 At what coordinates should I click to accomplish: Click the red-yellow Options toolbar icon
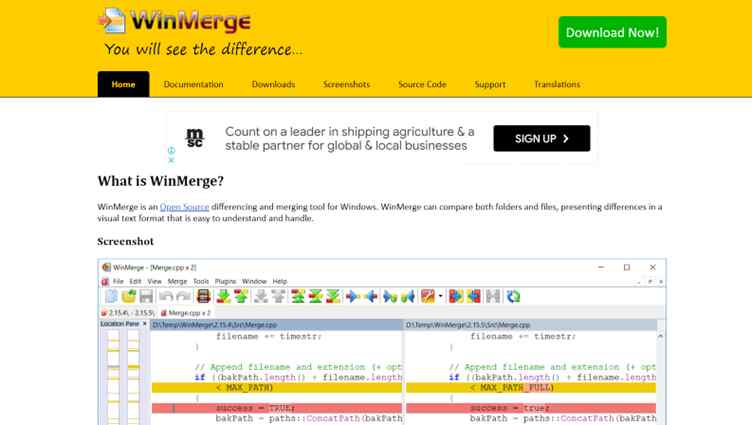pos(428,296)
